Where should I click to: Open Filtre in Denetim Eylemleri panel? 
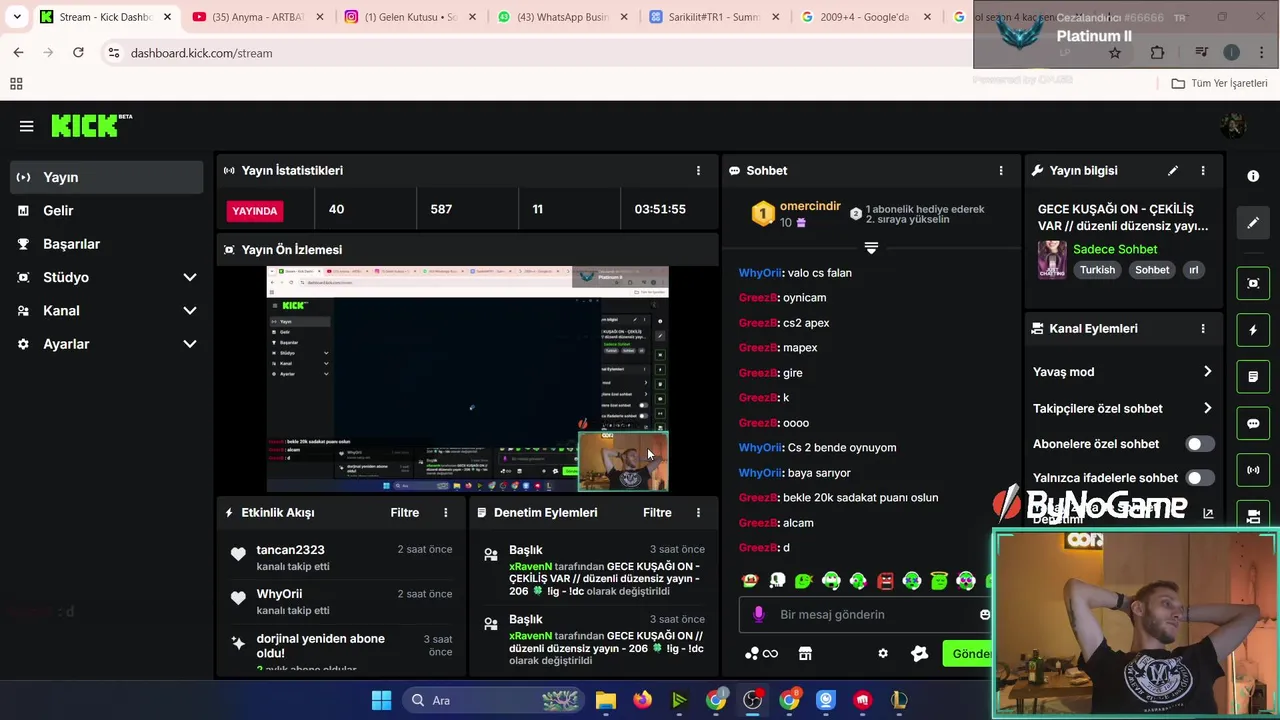657,512
